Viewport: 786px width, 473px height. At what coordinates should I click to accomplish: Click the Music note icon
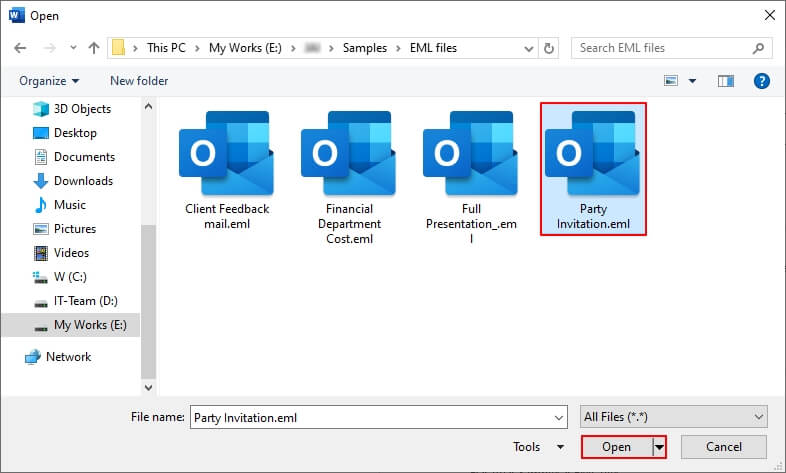pos(41,205)
